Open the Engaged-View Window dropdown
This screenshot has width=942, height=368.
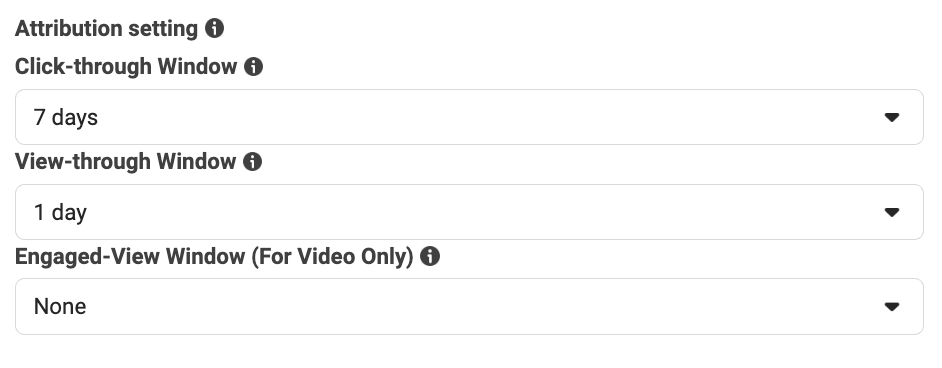469,306
